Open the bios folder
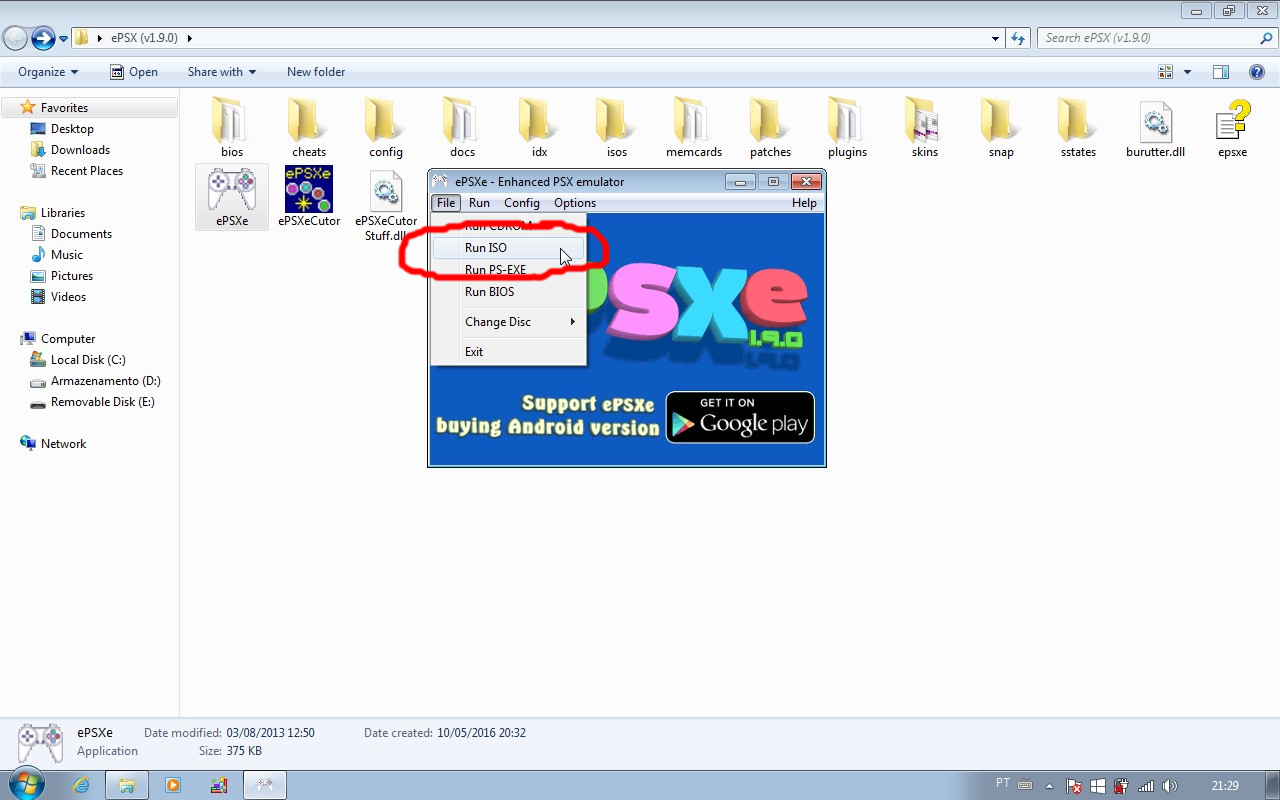Screen dimensions: 1280x800 [x=232, y=122]
